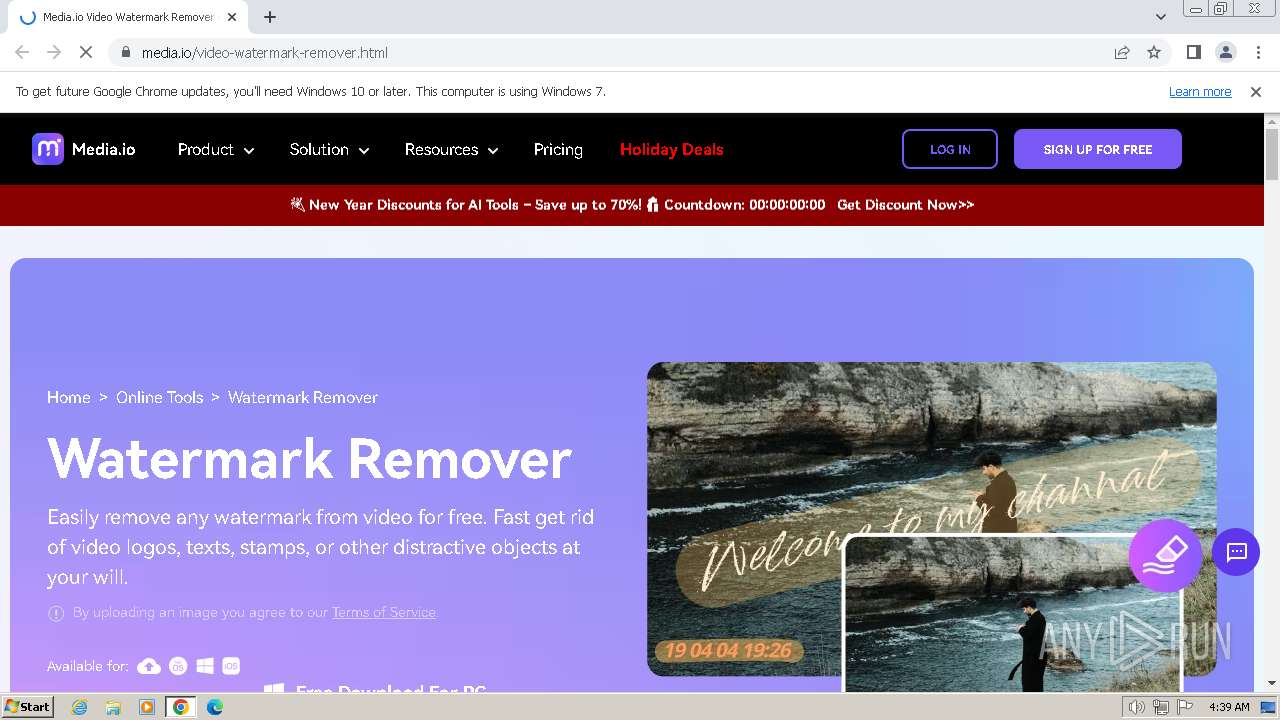Select the Media.io Video Watermark Remover tab

point(127,17)
